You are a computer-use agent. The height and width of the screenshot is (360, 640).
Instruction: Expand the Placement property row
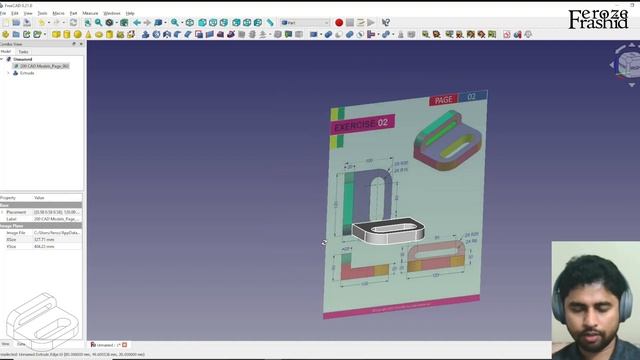pos(2,212)
